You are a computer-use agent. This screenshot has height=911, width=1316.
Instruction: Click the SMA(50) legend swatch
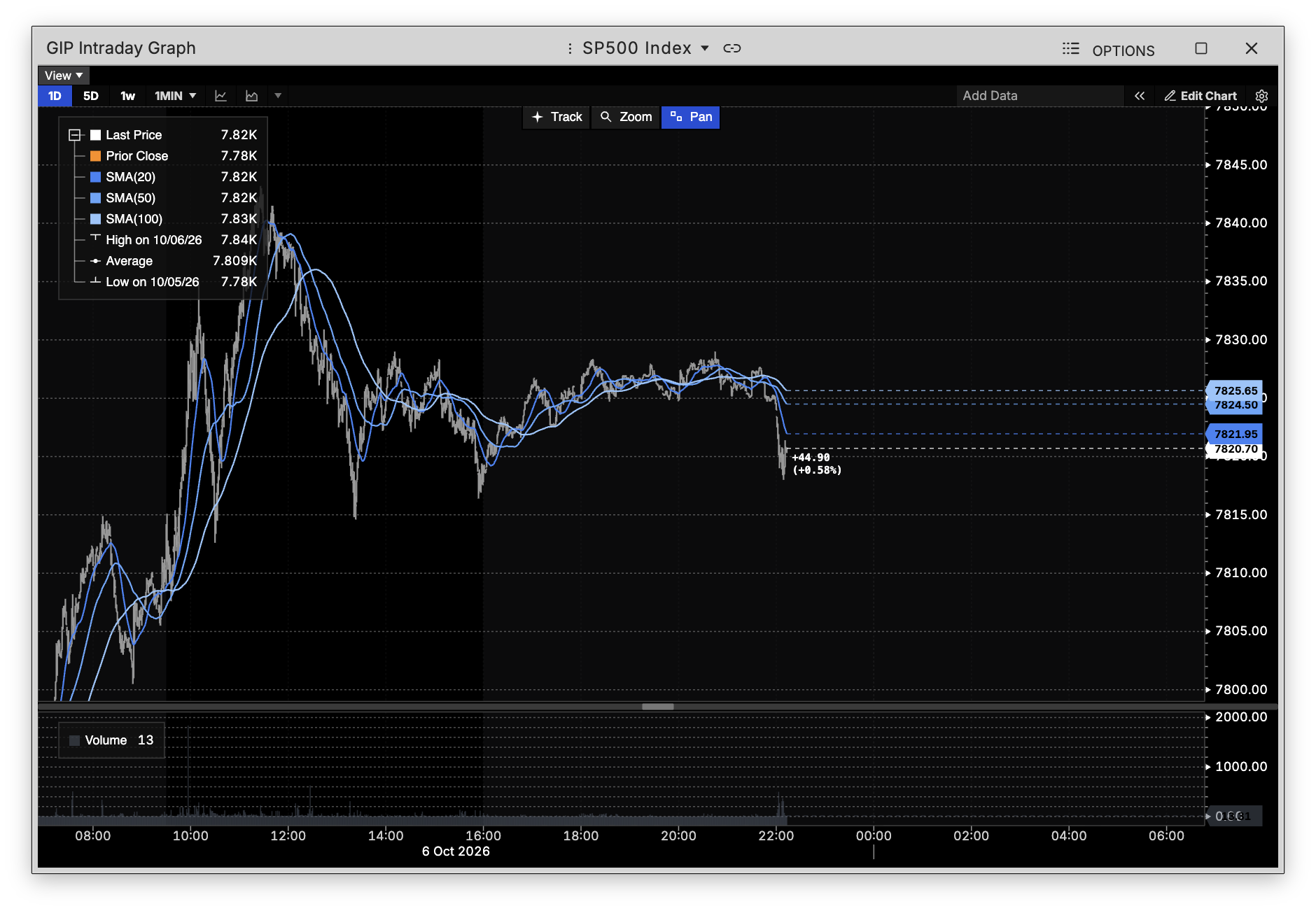coord(96,198)
